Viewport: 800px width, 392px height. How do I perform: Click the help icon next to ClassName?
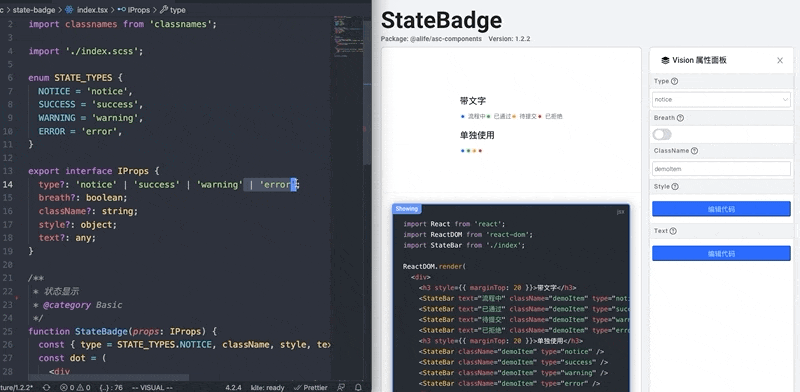tap(694, 151)
